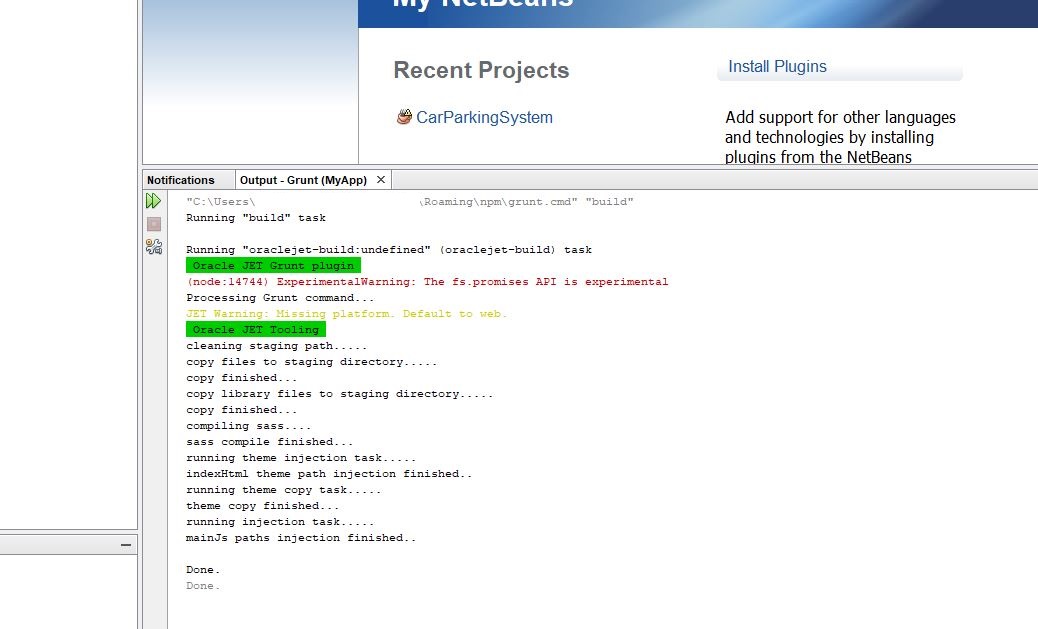1038x629 pixels.
Task: Click the 'running theme injection task' line
Action: tap(301, 458)
